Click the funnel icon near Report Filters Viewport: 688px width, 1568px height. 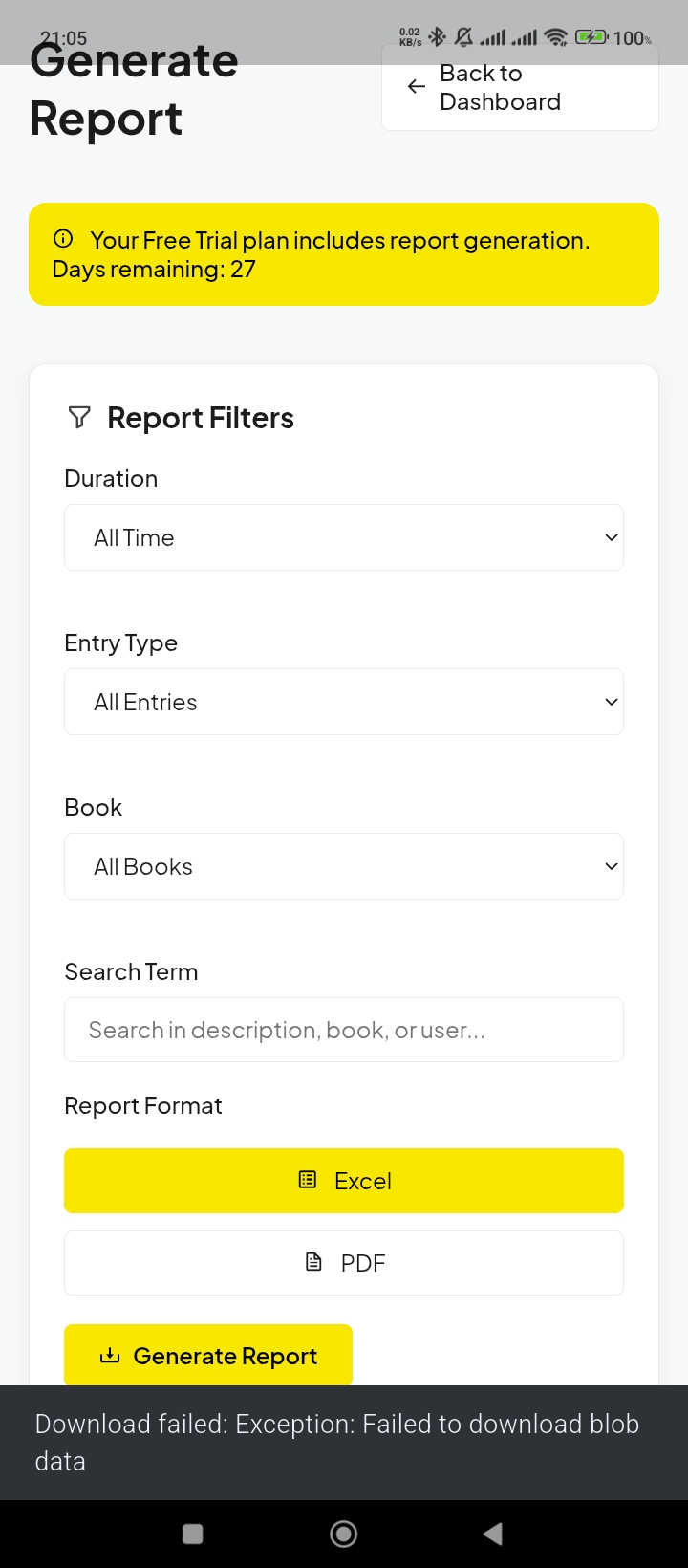[80, 417]
